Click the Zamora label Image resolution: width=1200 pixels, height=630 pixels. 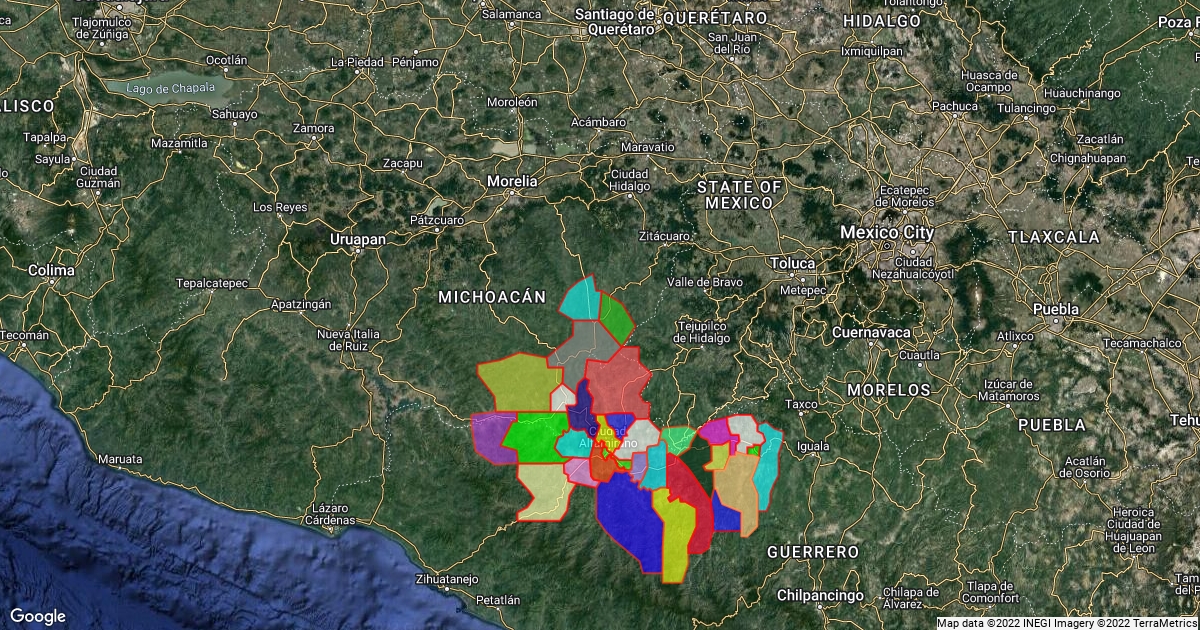pos(314,128)
